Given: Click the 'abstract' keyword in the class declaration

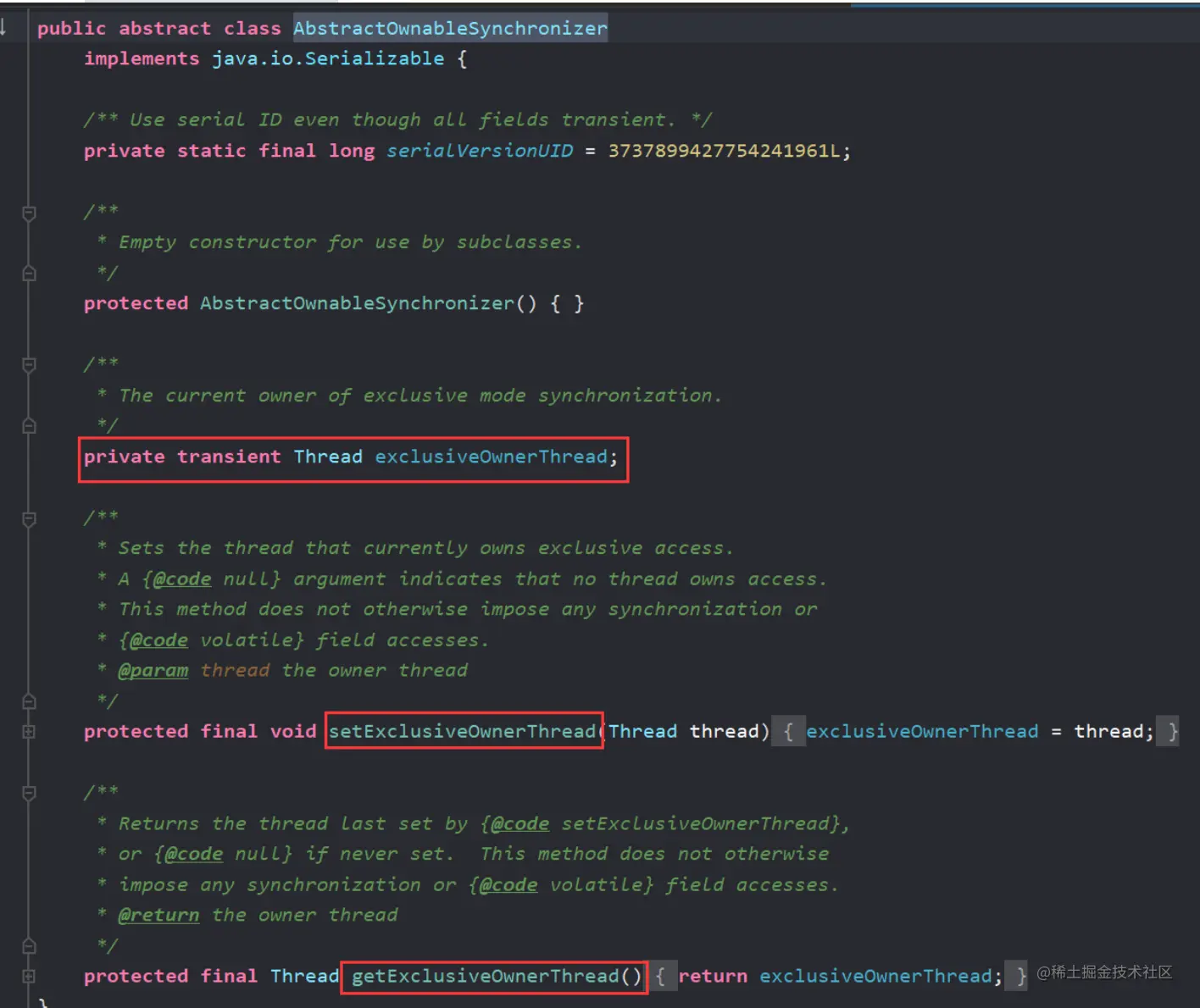Looking at the screenshot, I should (x=164, y=28).
